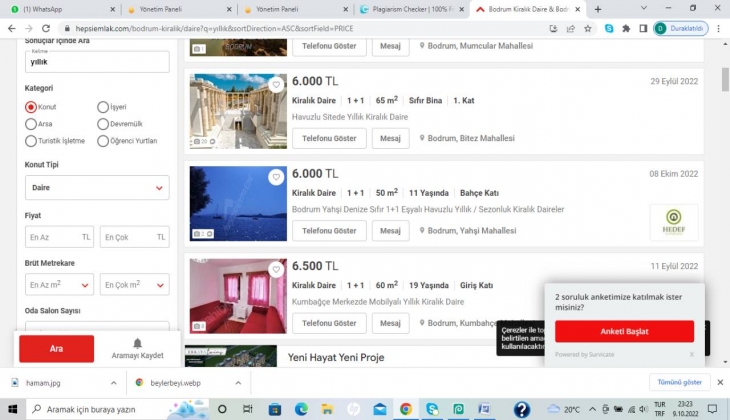
Task: Click heart icon on Yahşi Mahallesi listing
Action: [276, 177]
